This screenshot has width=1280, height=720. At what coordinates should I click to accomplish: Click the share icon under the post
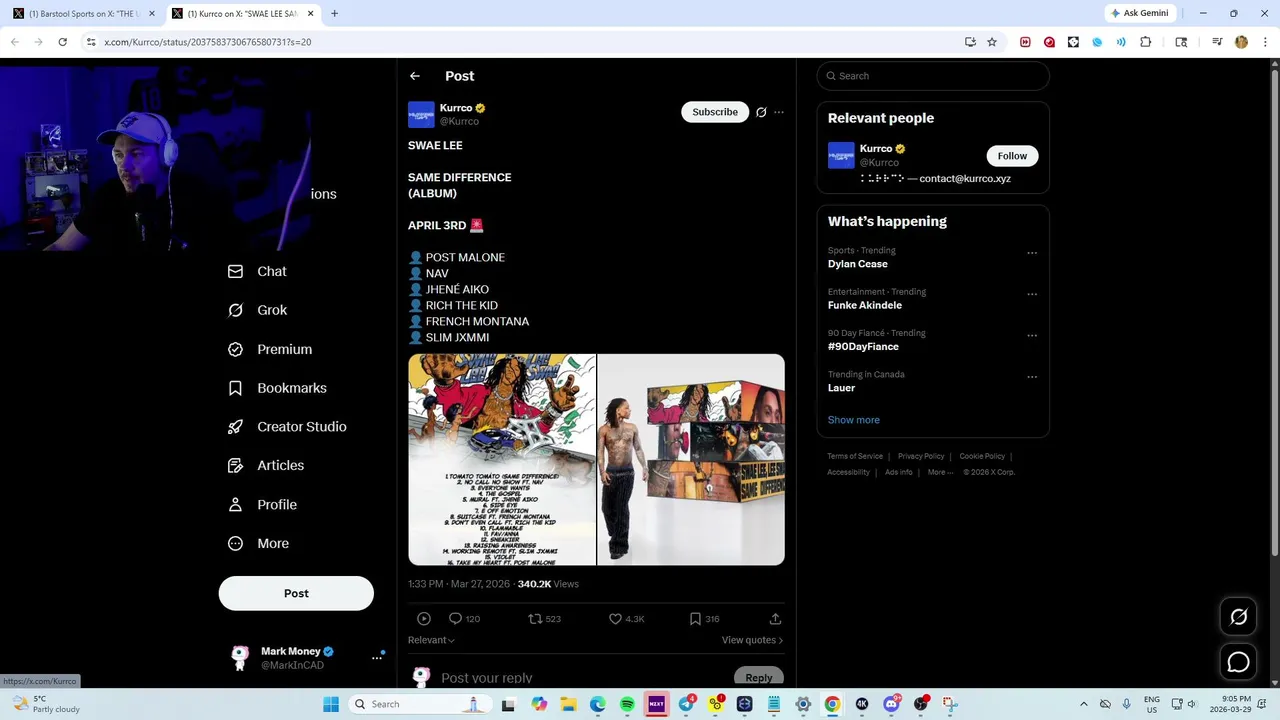[x=775, y=619]
